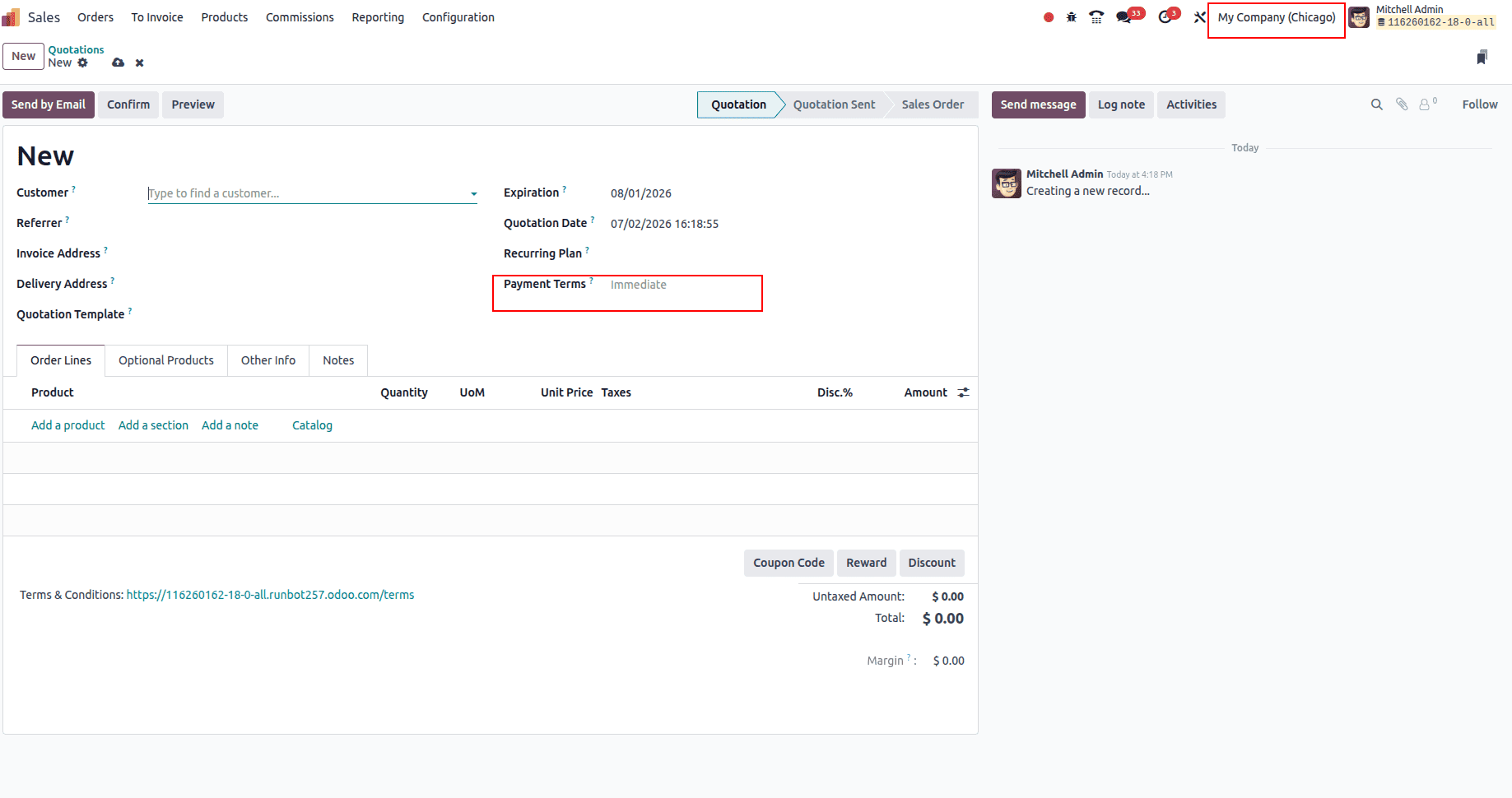Switch to the Optional Products tab

click(166, 360)
